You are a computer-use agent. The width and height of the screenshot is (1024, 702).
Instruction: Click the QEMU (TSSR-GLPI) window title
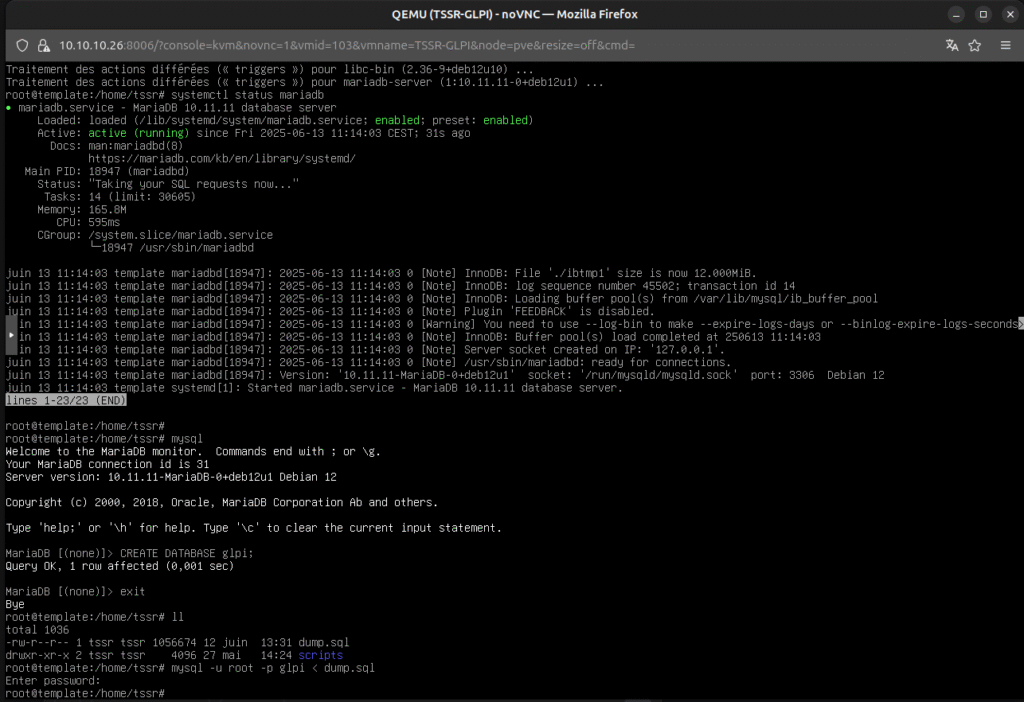click(x=514, y=14)
